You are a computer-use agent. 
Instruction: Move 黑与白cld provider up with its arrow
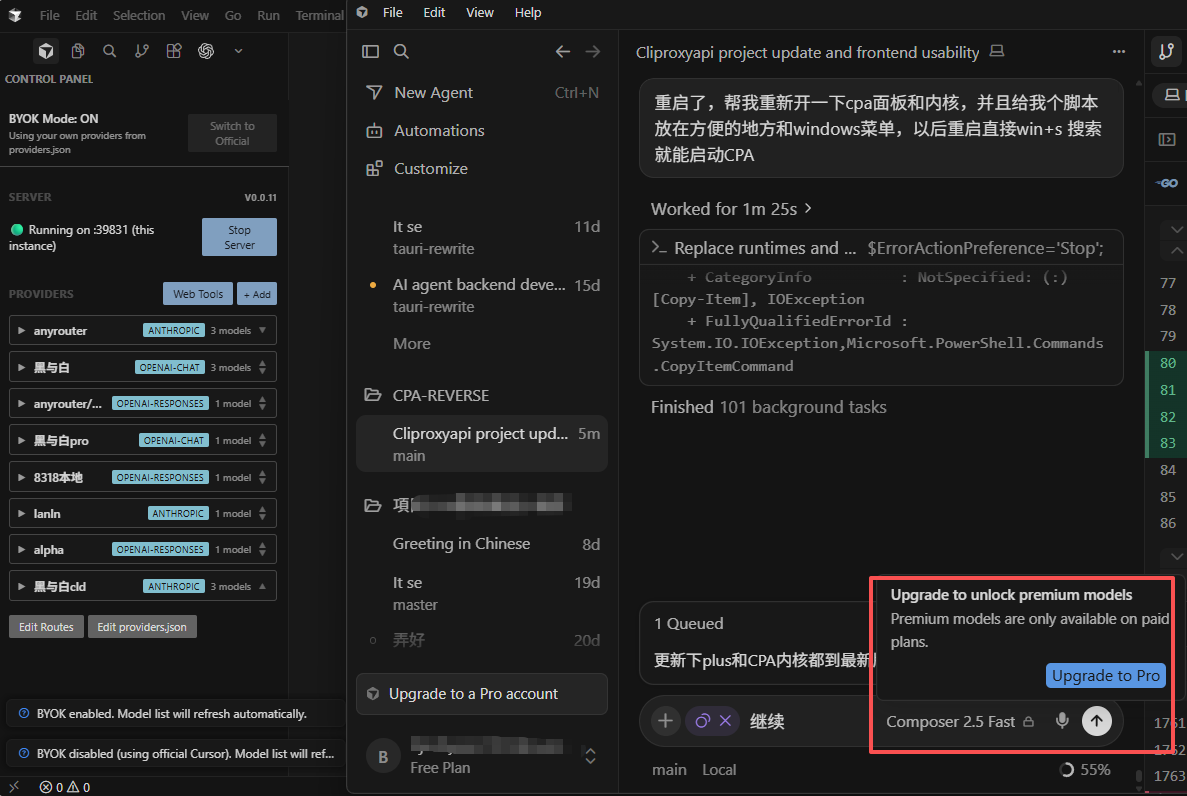(262, 585)
